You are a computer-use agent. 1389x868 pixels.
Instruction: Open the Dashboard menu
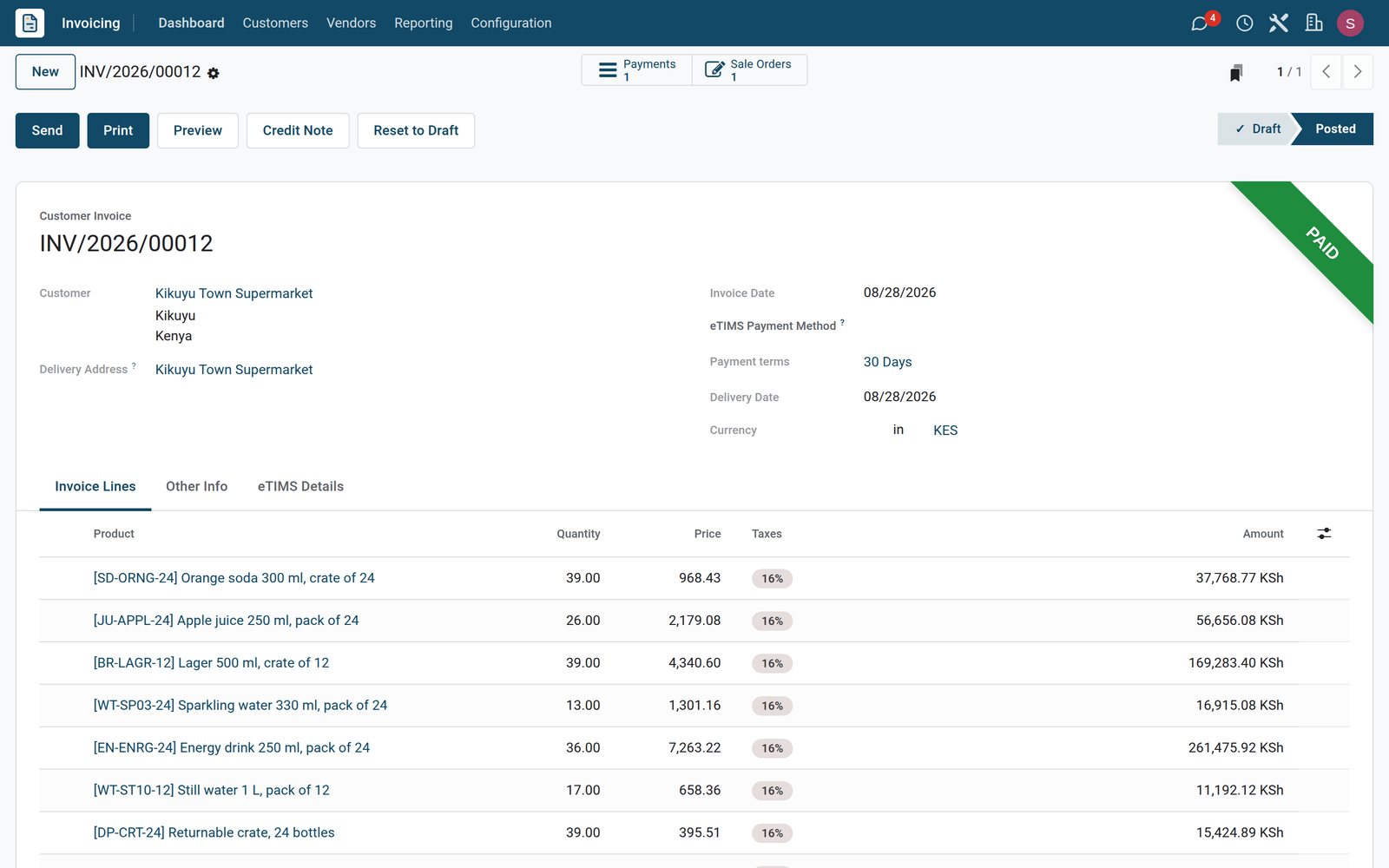191,23
